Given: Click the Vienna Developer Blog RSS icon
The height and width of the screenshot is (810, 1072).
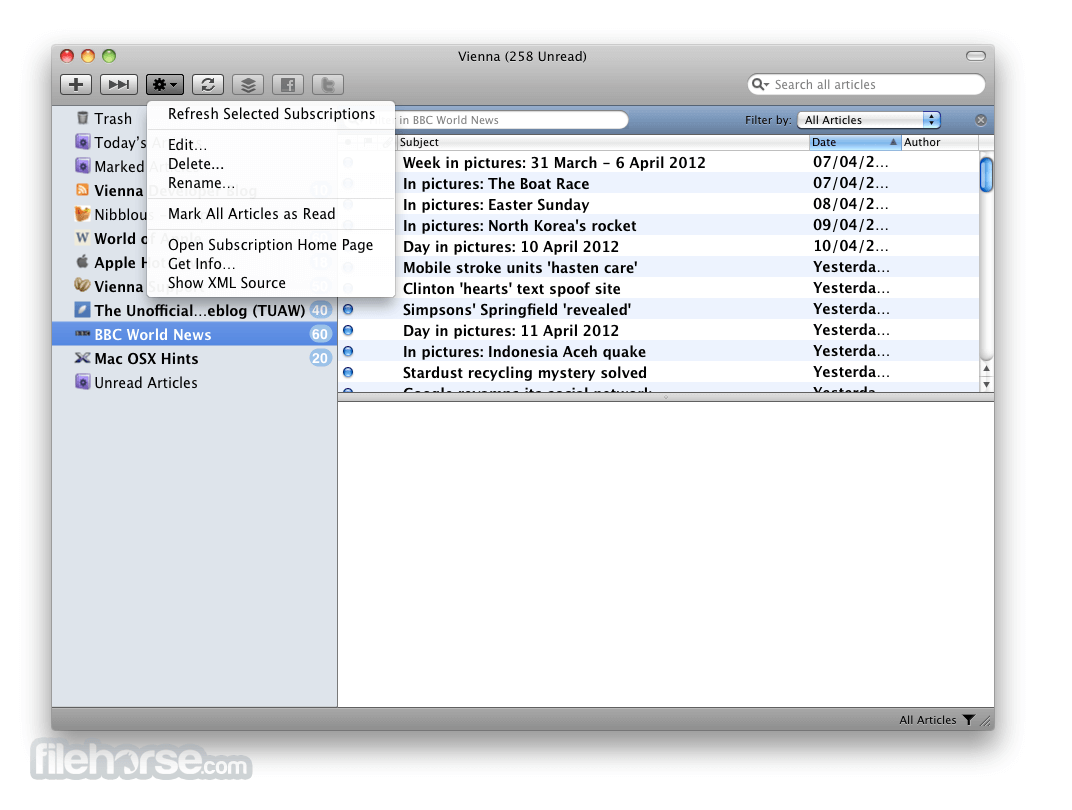Looking at the screenshot, I should pos(83,189).
